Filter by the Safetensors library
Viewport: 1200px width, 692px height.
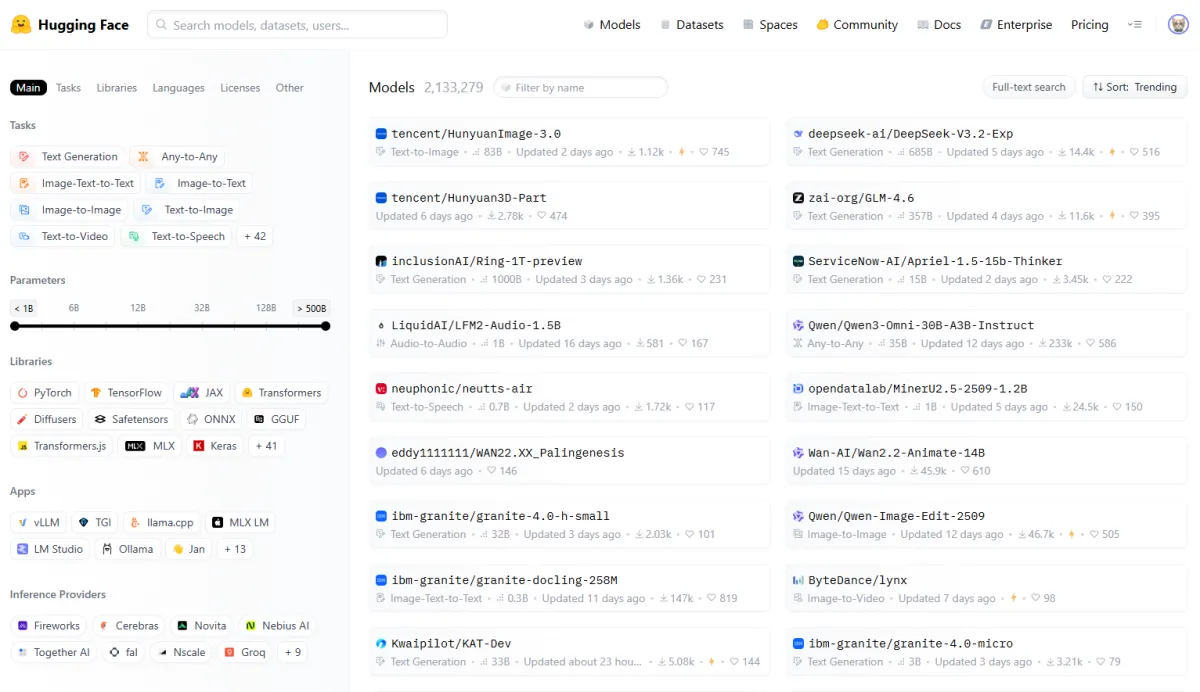[x=132, y=420]
